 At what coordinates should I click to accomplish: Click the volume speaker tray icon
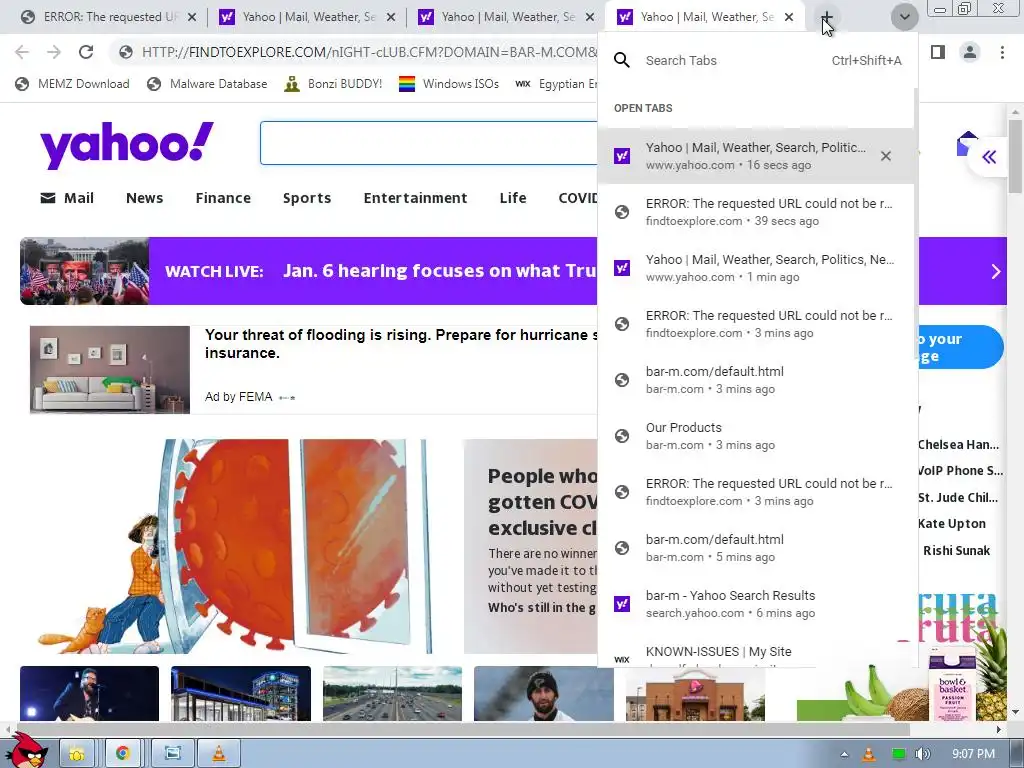pyautogui.click(x=922, y=754)
